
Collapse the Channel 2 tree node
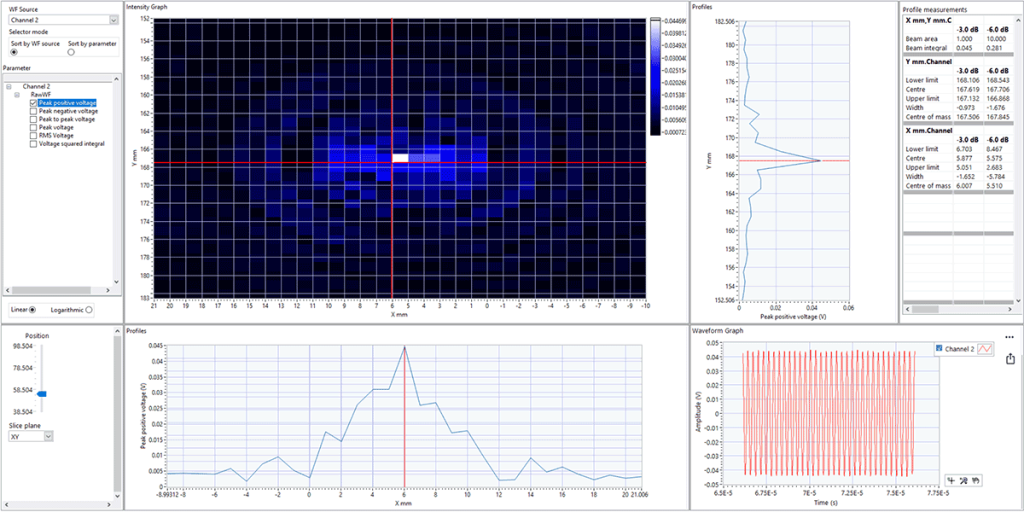tap(8, 87)
